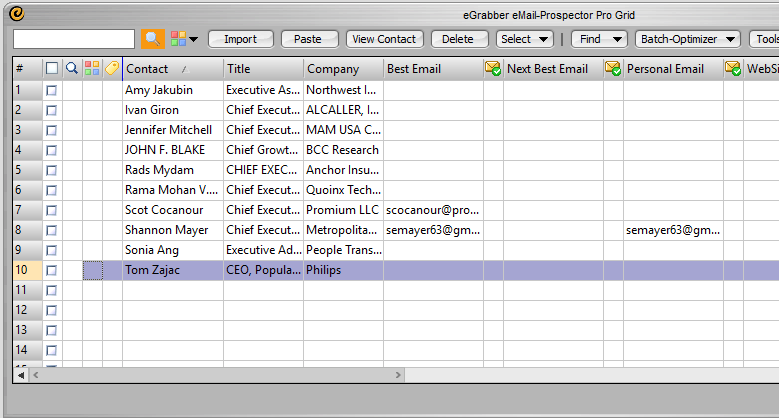The image size is (779, 418).
Task: Open the Select dropdown
Action: coord(525,39)
